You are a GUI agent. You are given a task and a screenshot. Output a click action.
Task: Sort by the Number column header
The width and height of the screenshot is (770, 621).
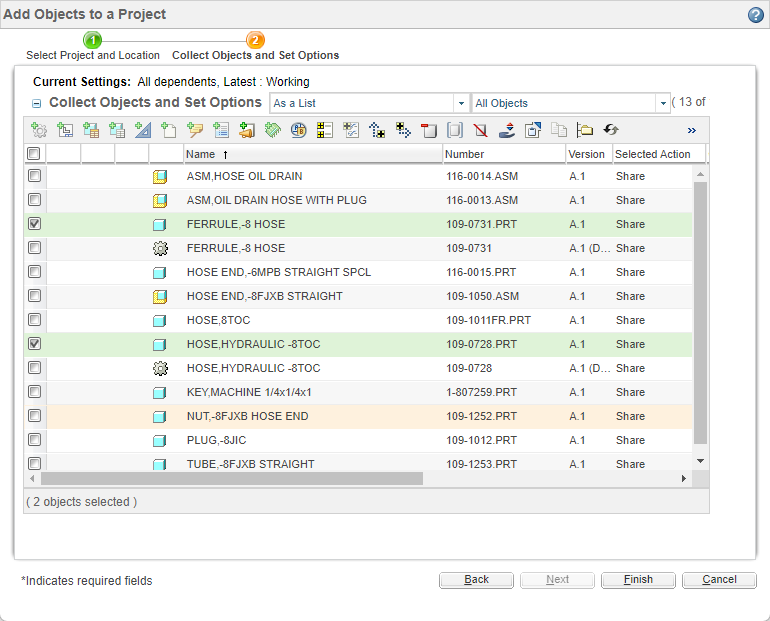coord(504,154)
